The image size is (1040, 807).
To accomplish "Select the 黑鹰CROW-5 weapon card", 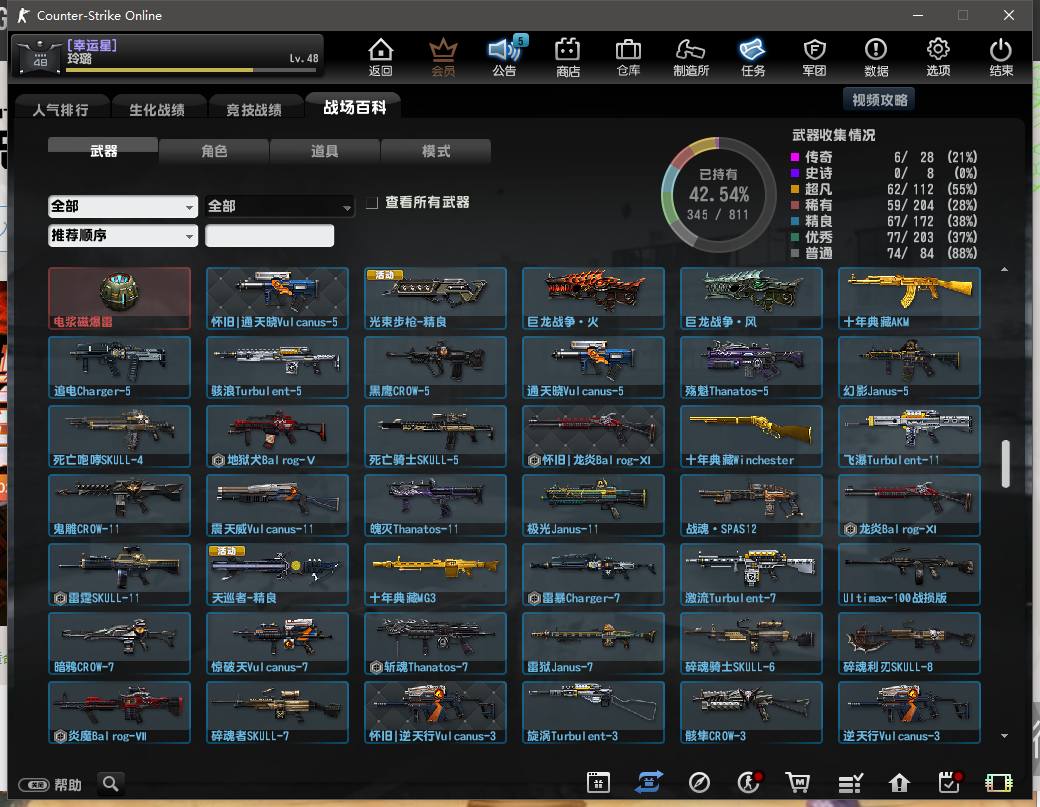I will pos(435,367).
